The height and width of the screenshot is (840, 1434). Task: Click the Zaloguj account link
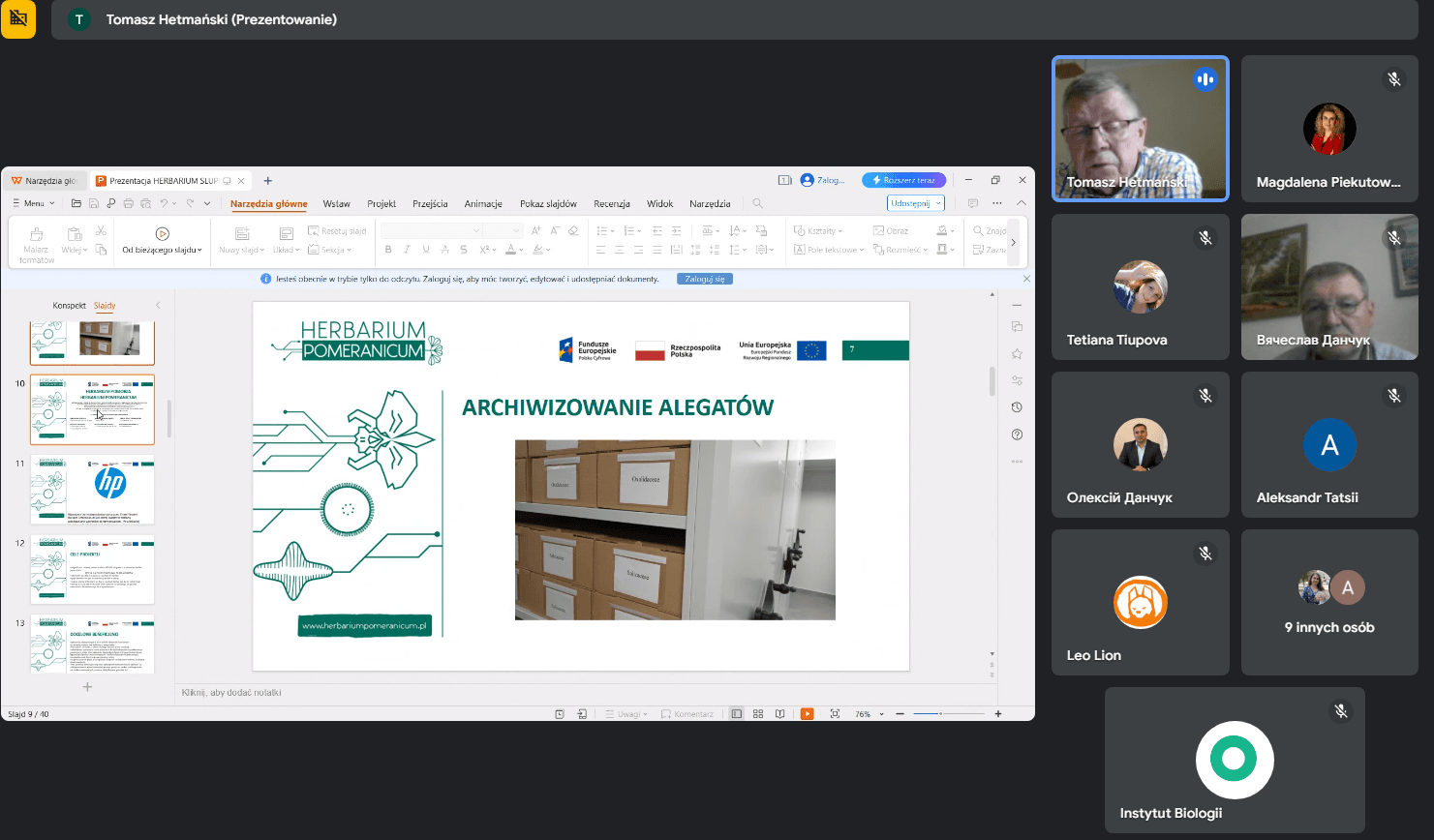click(823, 180)
